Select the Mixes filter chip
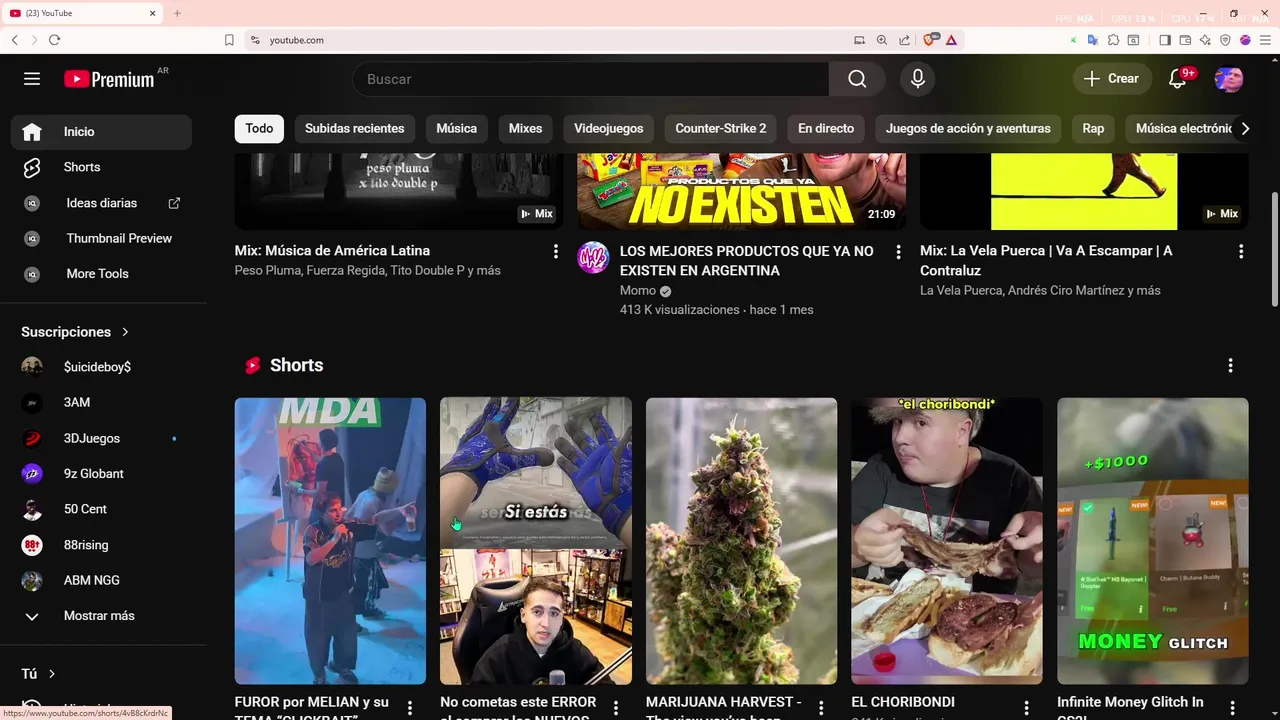This screenshot has width=1280, height=720. pyautogui.click(x=525, y=129)
